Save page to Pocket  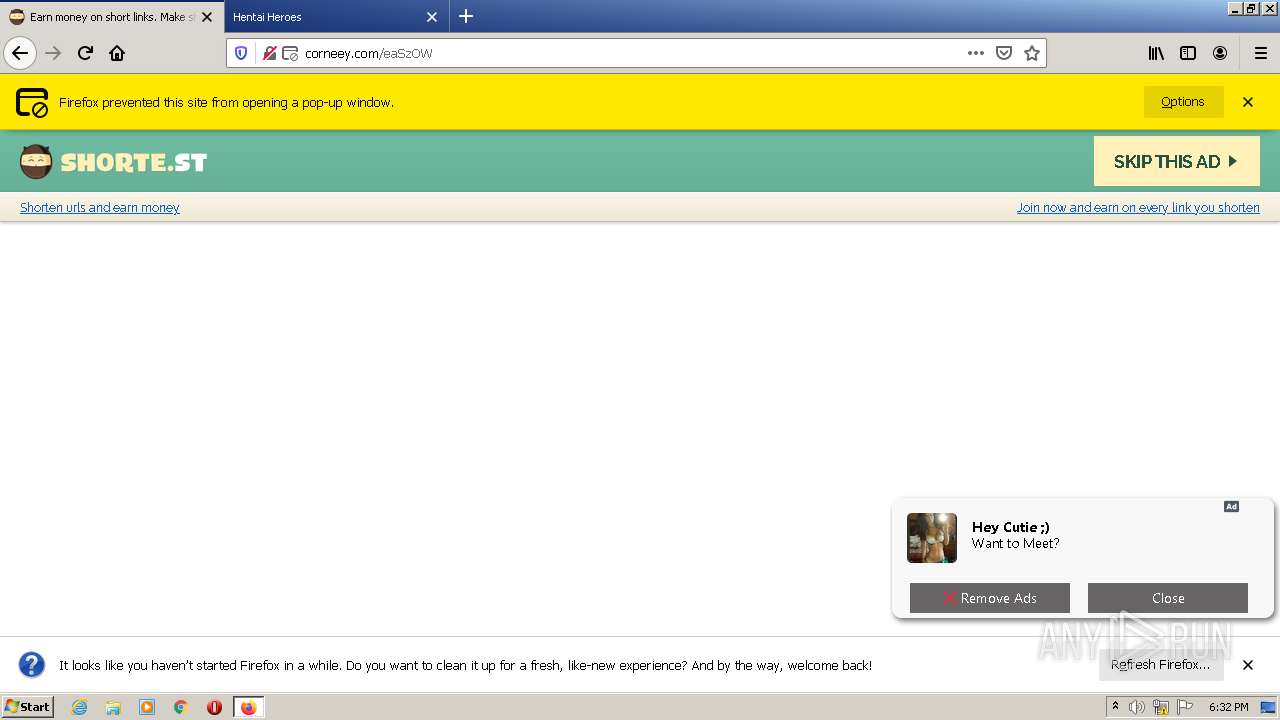point(1004,53)
